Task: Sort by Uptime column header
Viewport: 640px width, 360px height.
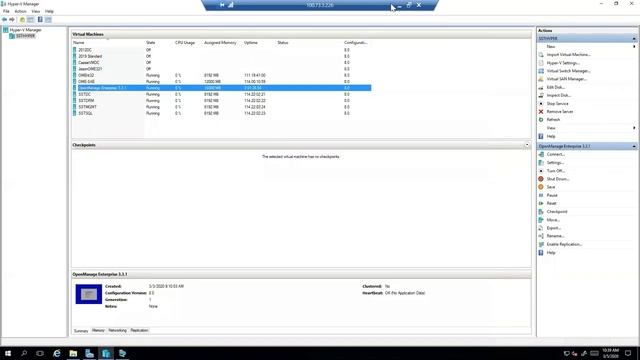Action: [x=251, y=42]
